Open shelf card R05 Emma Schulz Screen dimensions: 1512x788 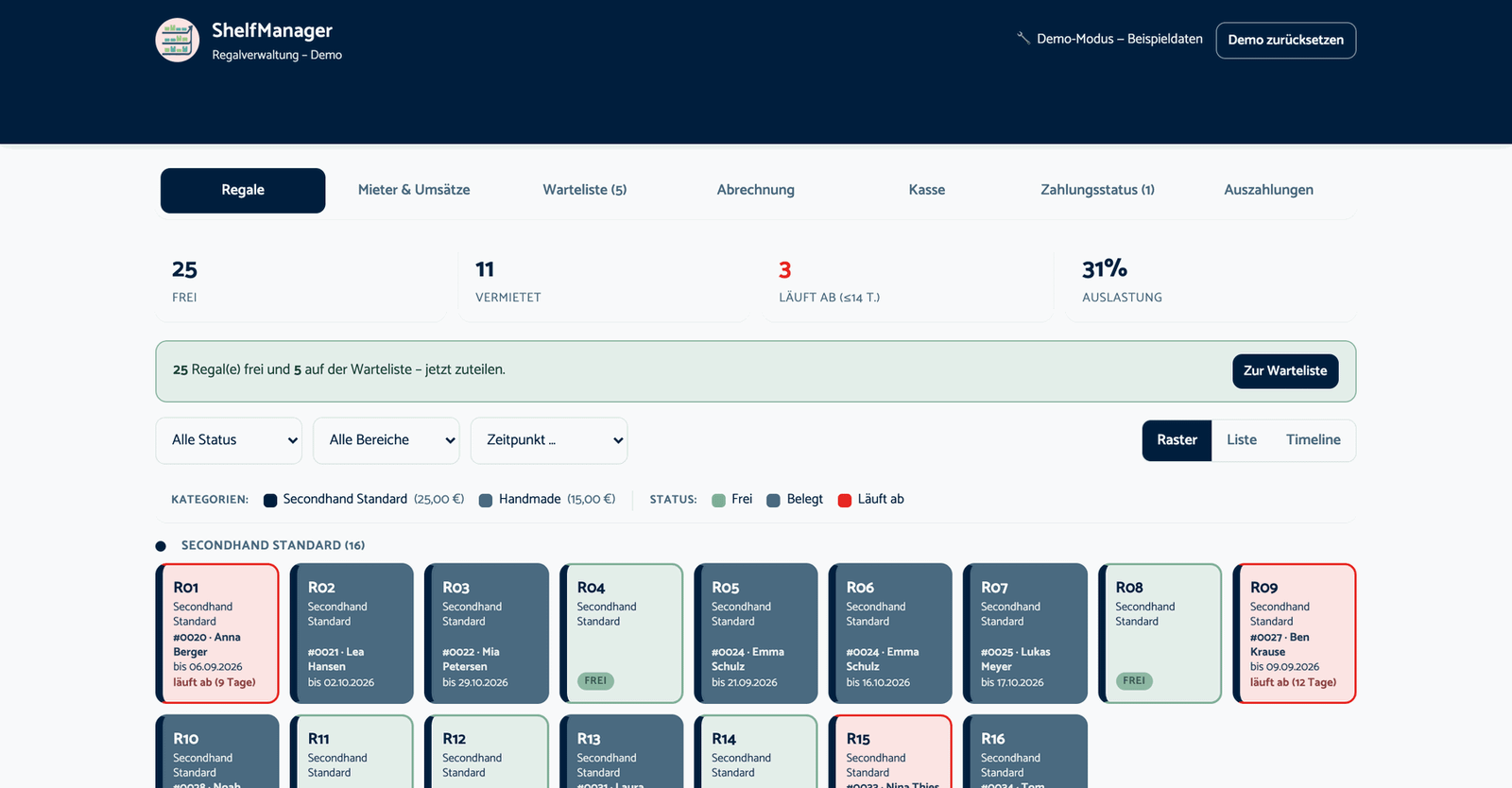point(756,634)
